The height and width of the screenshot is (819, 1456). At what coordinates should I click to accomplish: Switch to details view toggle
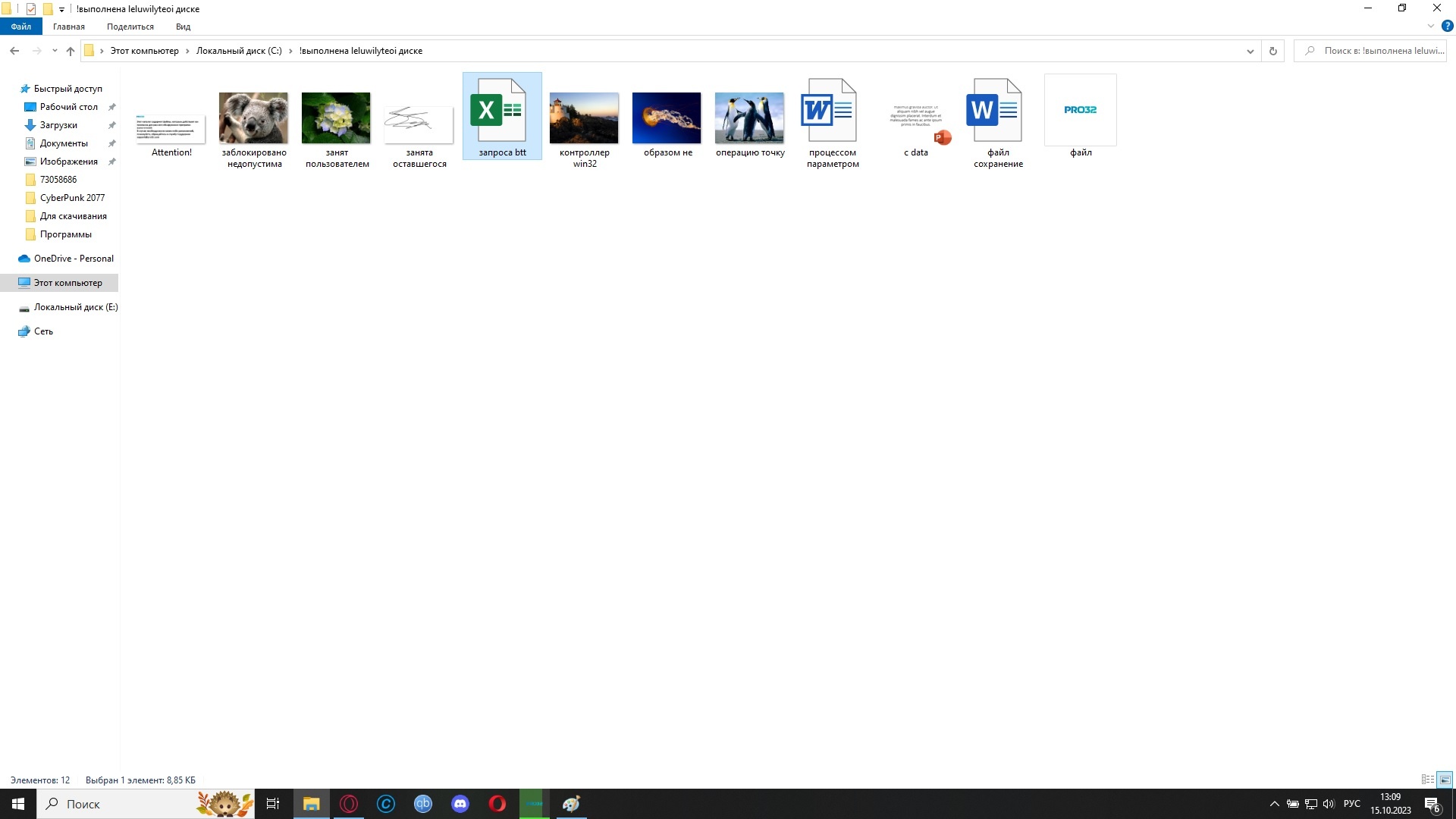point(1427,780)
